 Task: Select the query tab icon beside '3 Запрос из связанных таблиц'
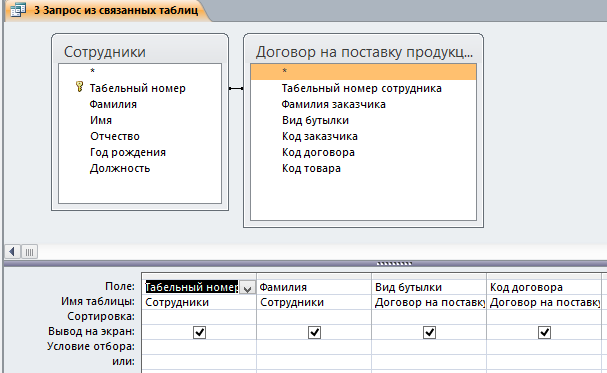coord(18,10)
